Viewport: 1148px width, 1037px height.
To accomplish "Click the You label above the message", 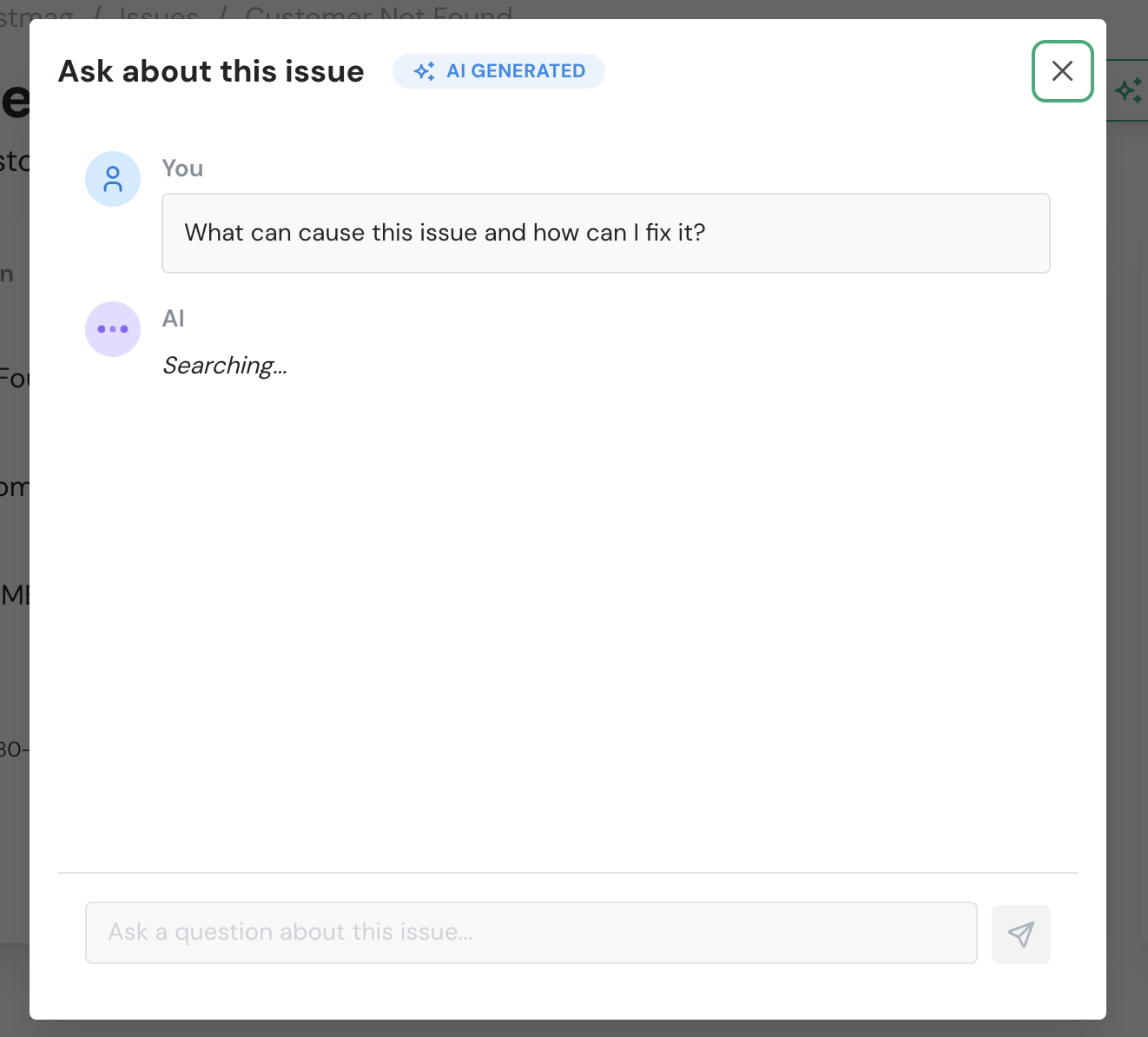I will click(182, 168).
